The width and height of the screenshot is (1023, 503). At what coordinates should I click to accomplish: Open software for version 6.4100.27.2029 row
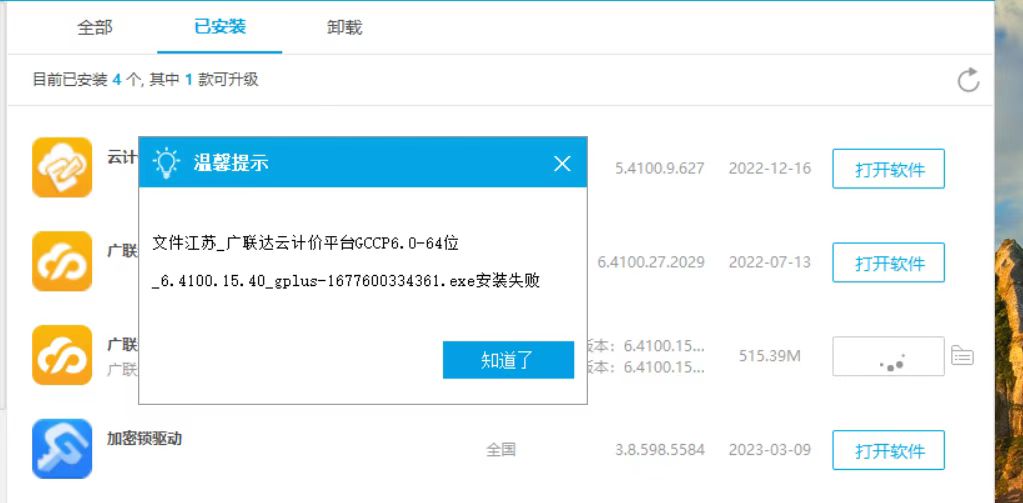888,263
